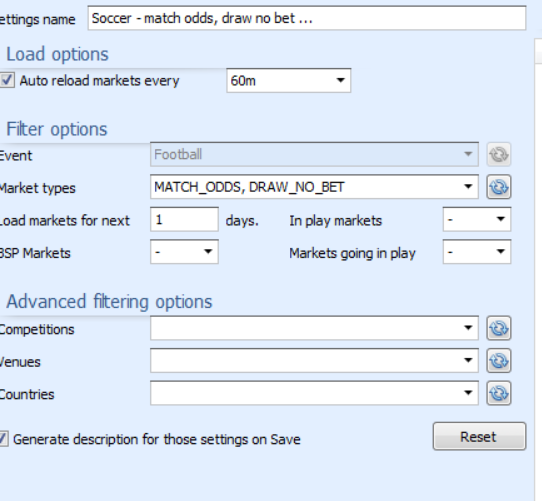Click the Reset button
This screenshot has height=501, width=542.
pos(479,436)
